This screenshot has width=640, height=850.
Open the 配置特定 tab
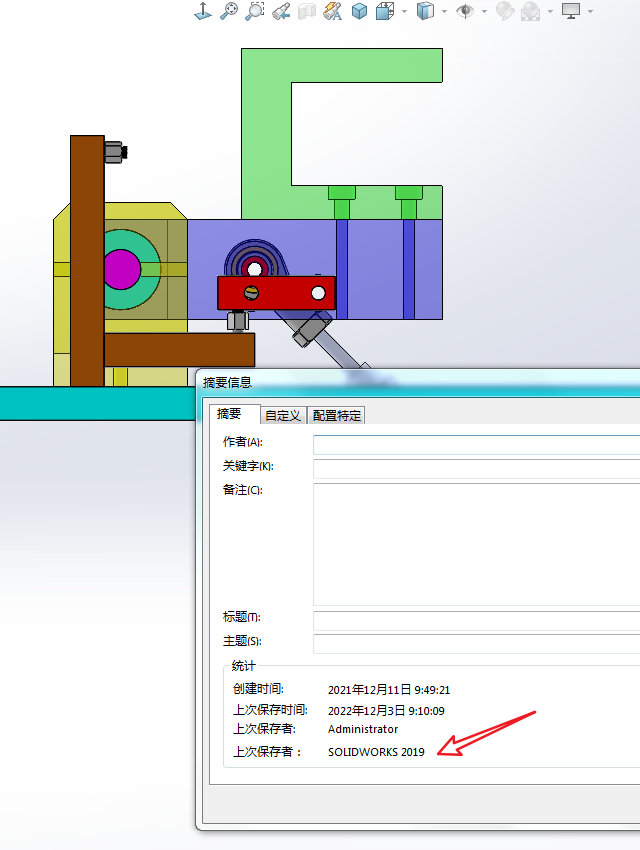point(337,416)
